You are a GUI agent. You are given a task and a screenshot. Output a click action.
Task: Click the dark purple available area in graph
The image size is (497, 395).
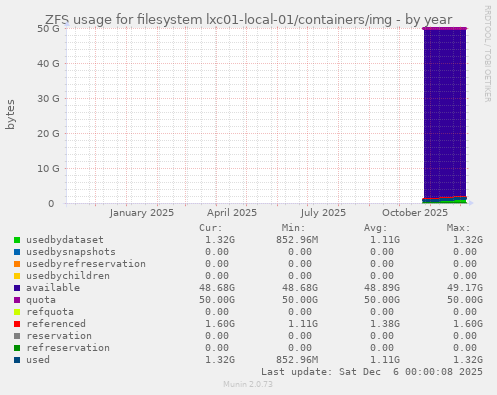[x=445, y=113]
